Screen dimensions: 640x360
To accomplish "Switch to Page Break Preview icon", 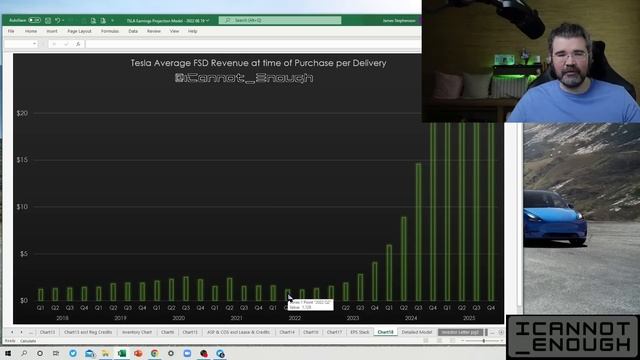I will tap(452, 340).
